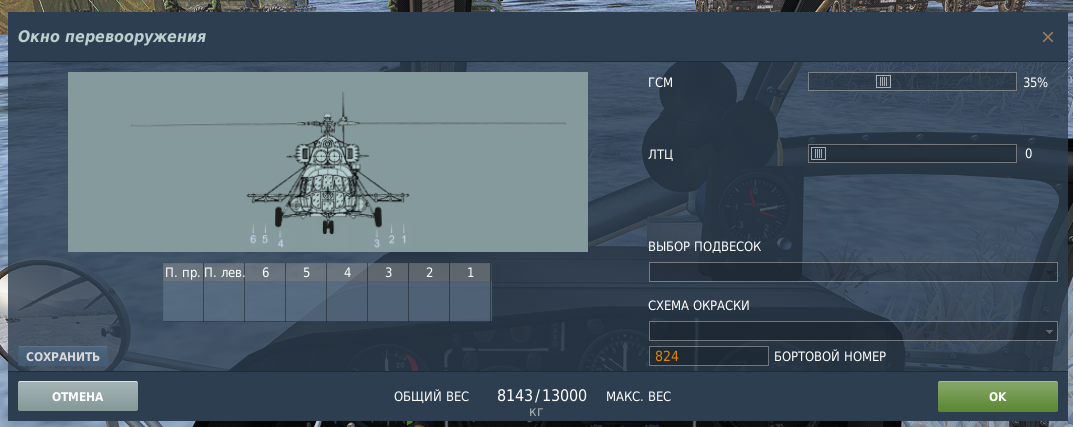Click the ОТМЕНА button
The image size is (1073, 427).
[78, 396]
